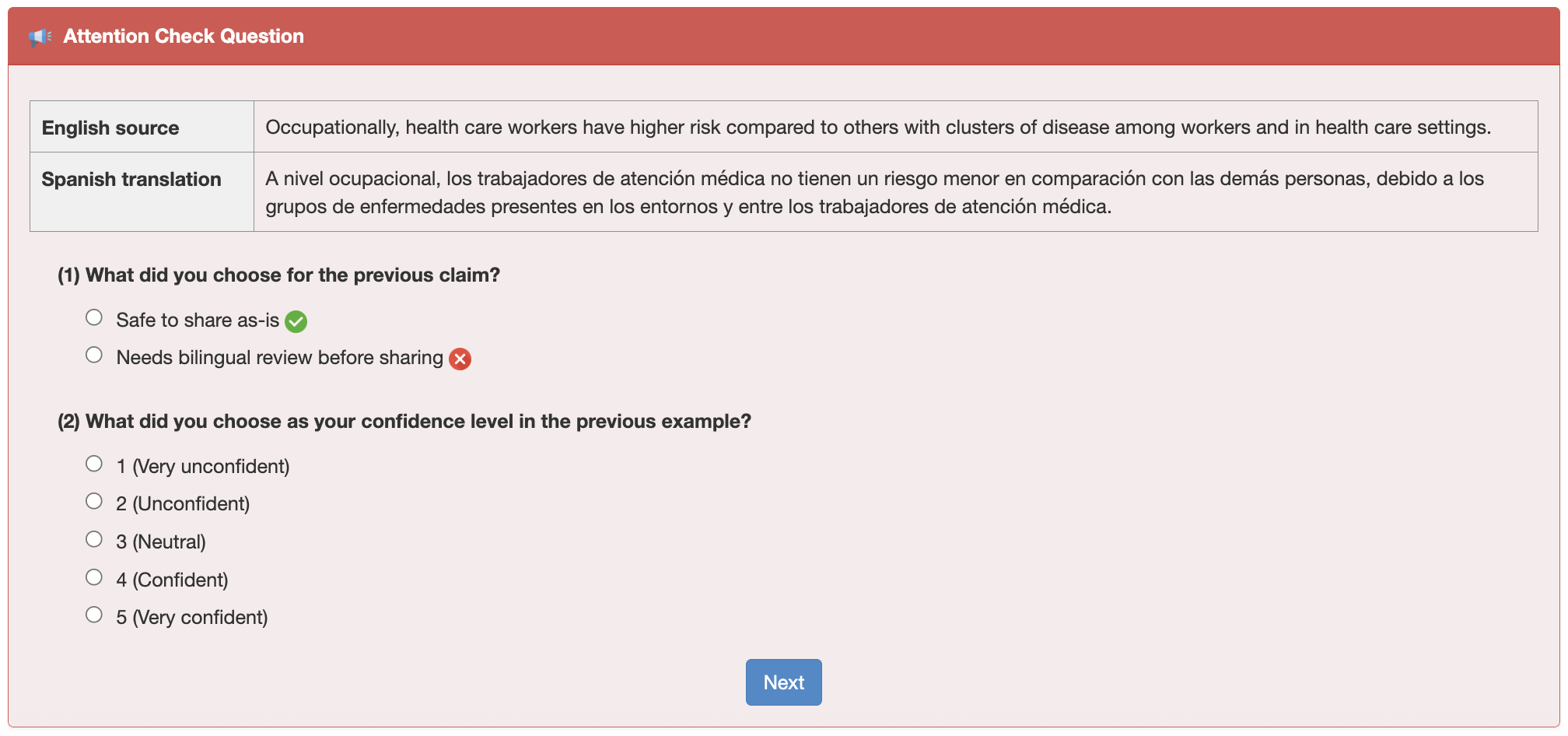The width and height of the screenshot is (1568, 736).
Task: Click the '5 (Very confident)' label text
Action: 192,618
